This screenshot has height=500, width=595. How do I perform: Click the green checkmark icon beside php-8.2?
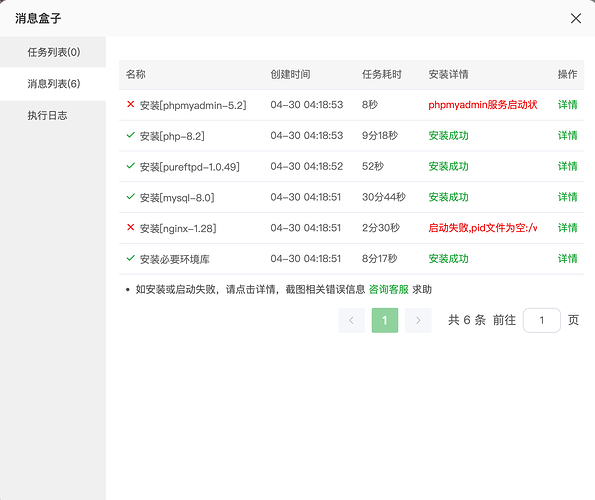pyautogui.click(x=131, y=135)
